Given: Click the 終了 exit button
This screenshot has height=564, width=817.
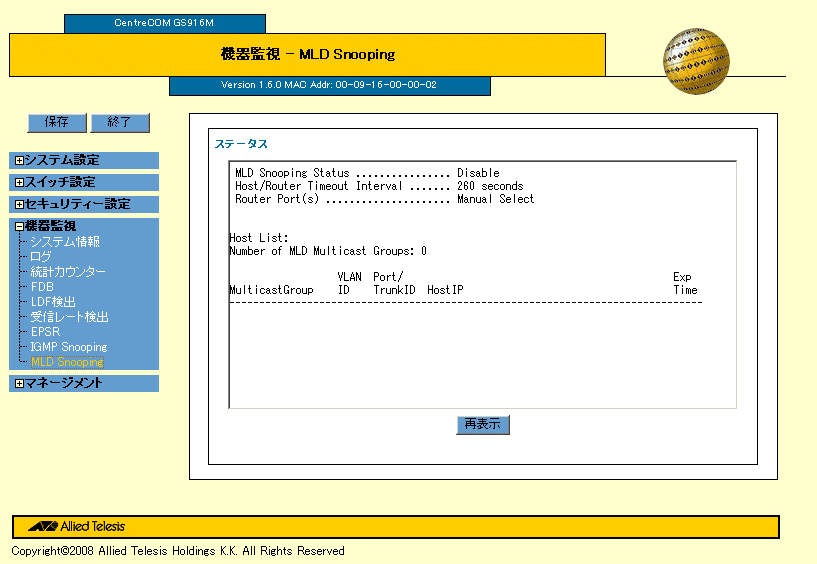Looking at the screenshot, I should [120, 122].
